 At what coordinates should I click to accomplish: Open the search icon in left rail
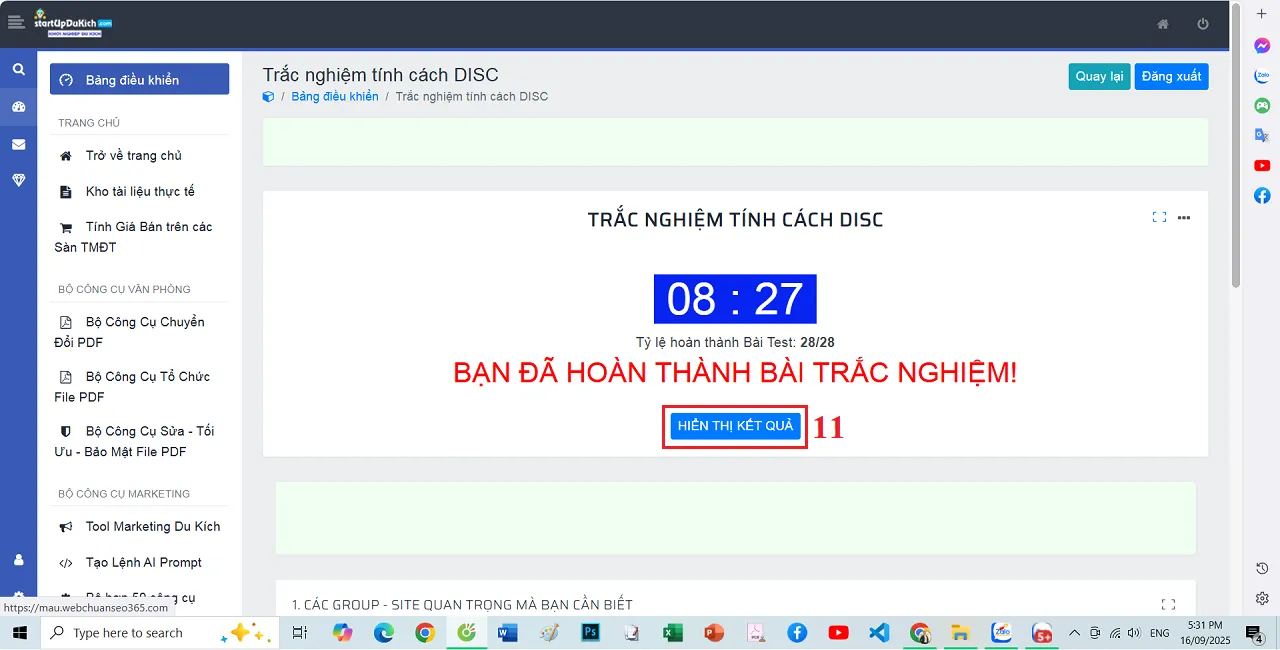(18, 69)
